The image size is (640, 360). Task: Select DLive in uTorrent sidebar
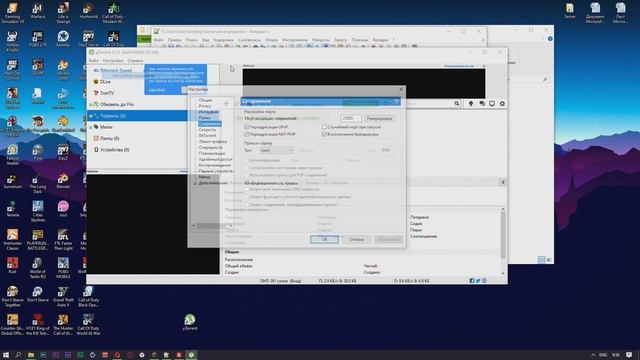point(105,82)
